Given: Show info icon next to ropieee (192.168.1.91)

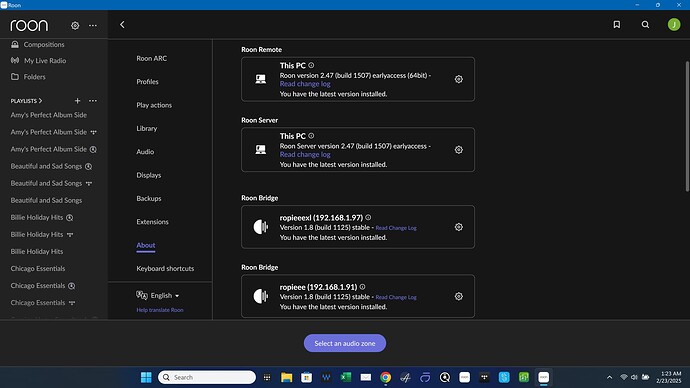Looking at the screenshot, I should (362, 286).
